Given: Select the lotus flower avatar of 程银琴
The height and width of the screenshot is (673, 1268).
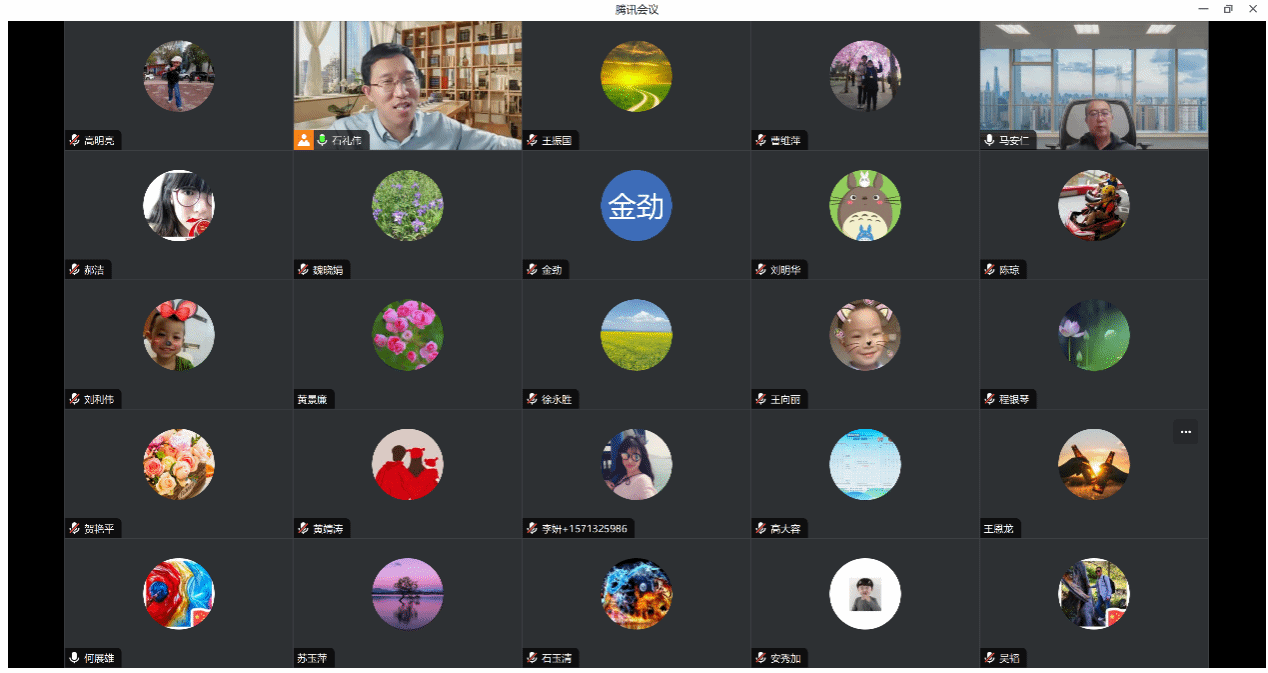Looking at the screenshot, I should (x=1094, y=335).
